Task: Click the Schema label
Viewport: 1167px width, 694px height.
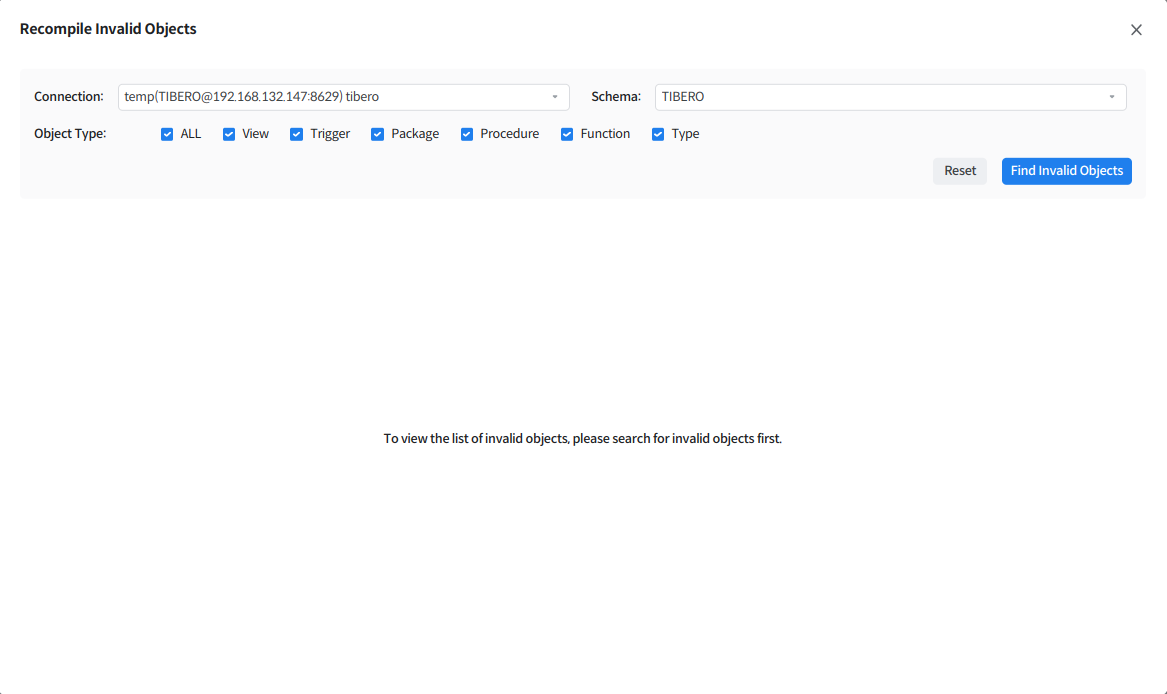Action: click(615, 97)
